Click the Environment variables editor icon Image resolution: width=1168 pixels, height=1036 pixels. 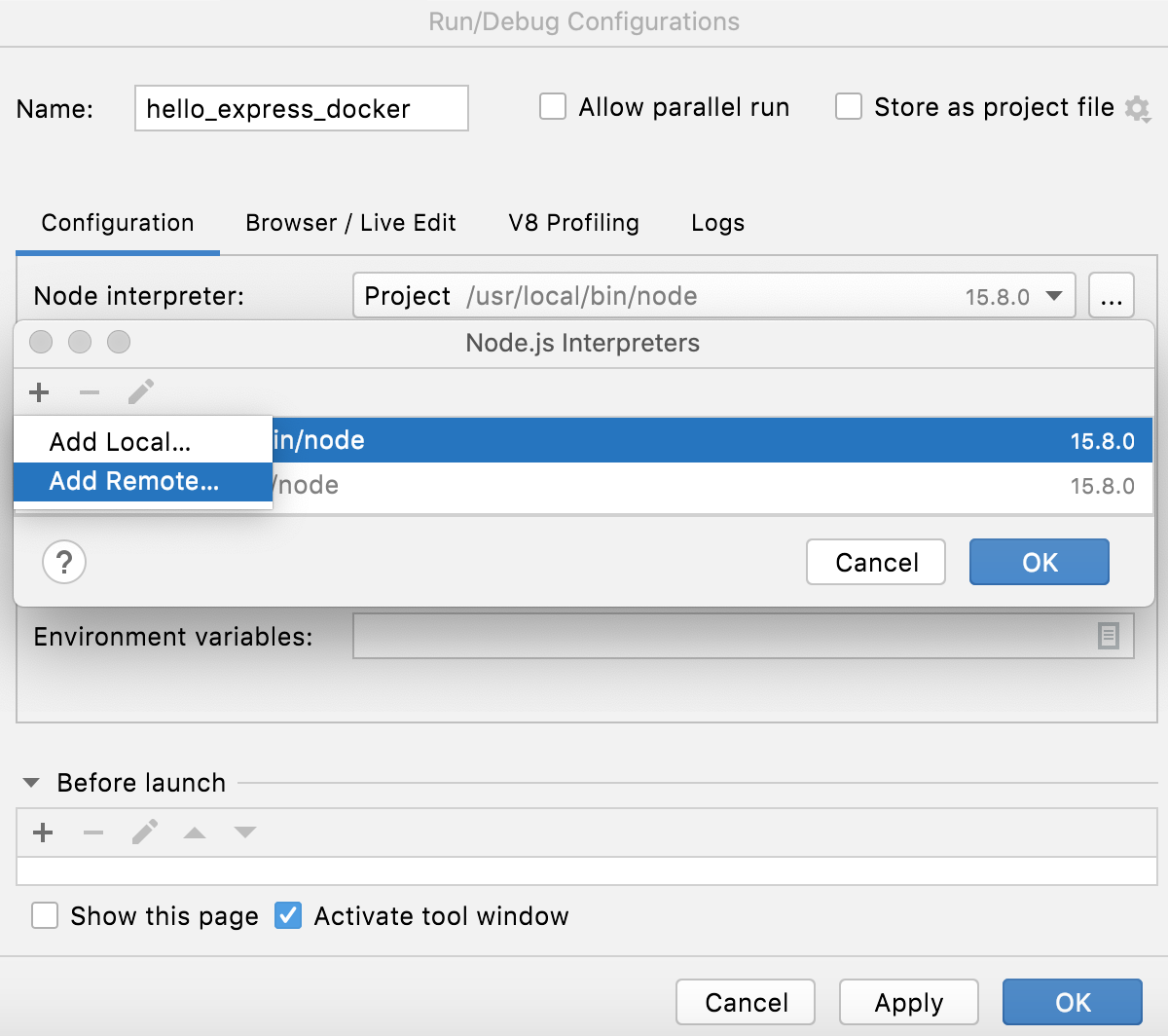point(1109,636)
